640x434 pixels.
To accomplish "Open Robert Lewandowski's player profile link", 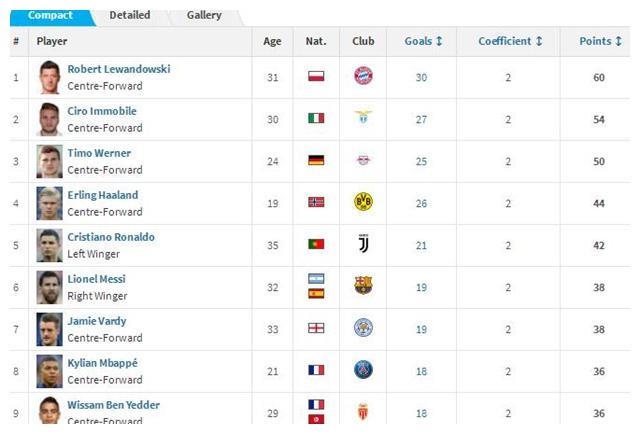I will 119,69.
